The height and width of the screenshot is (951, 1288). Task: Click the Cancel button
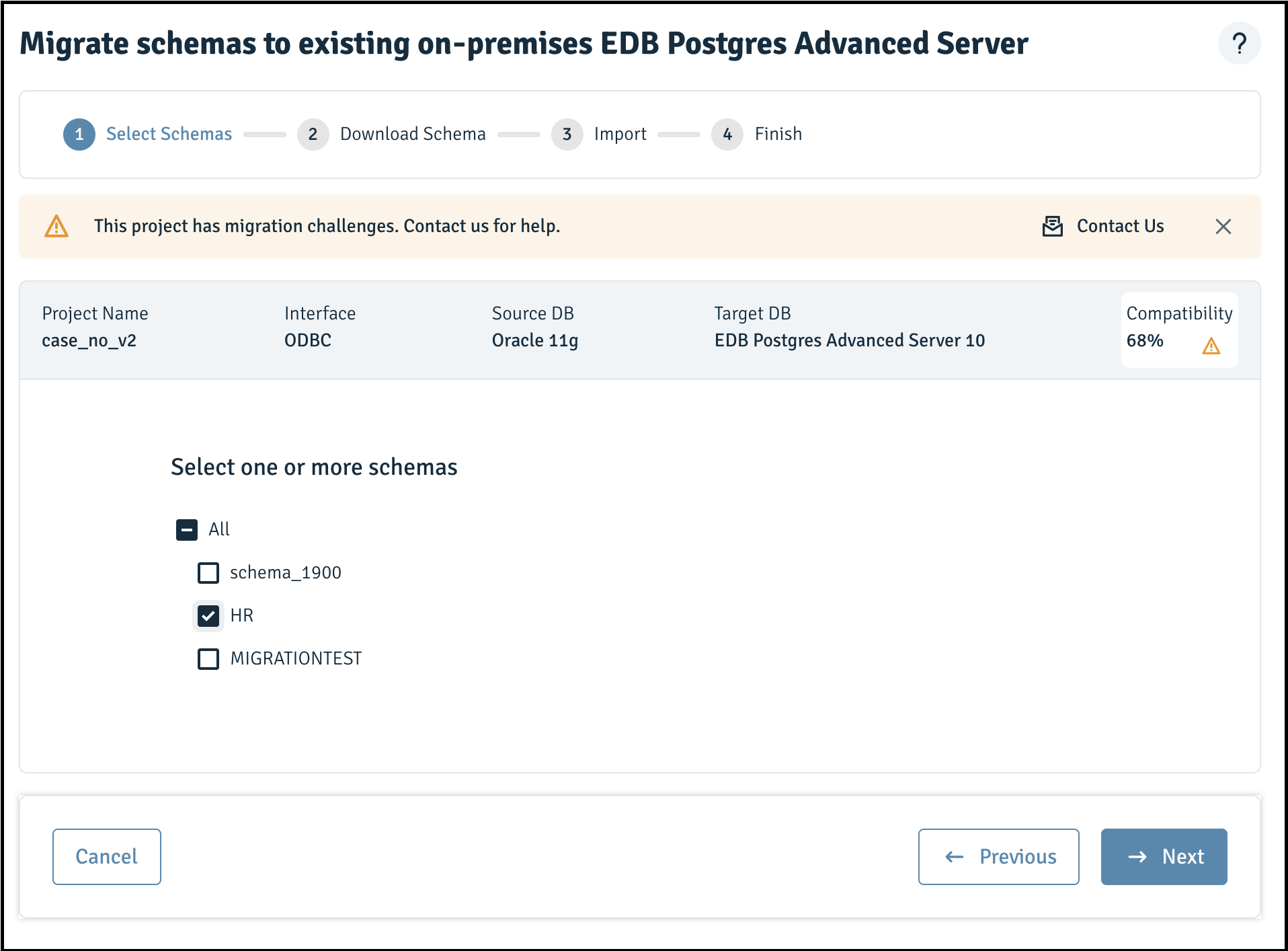pos(107,857)
